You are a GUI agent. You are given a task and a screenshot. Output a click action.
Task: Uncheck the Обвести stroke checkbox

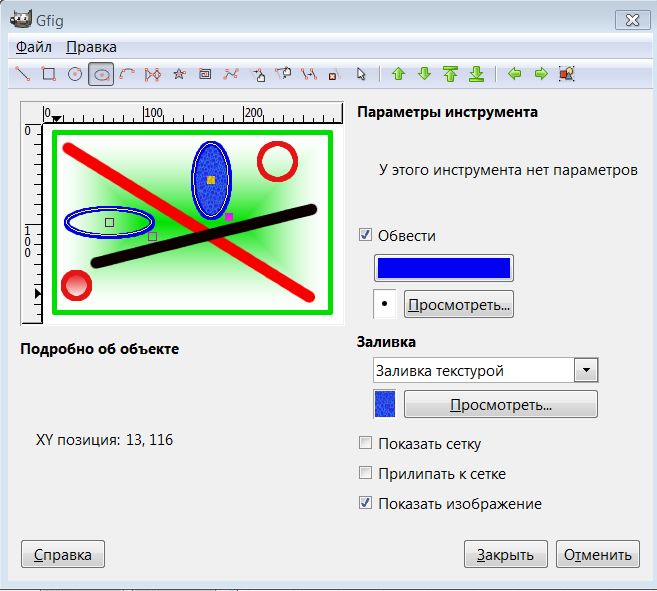pyautogui.click(x=365, y=235)
